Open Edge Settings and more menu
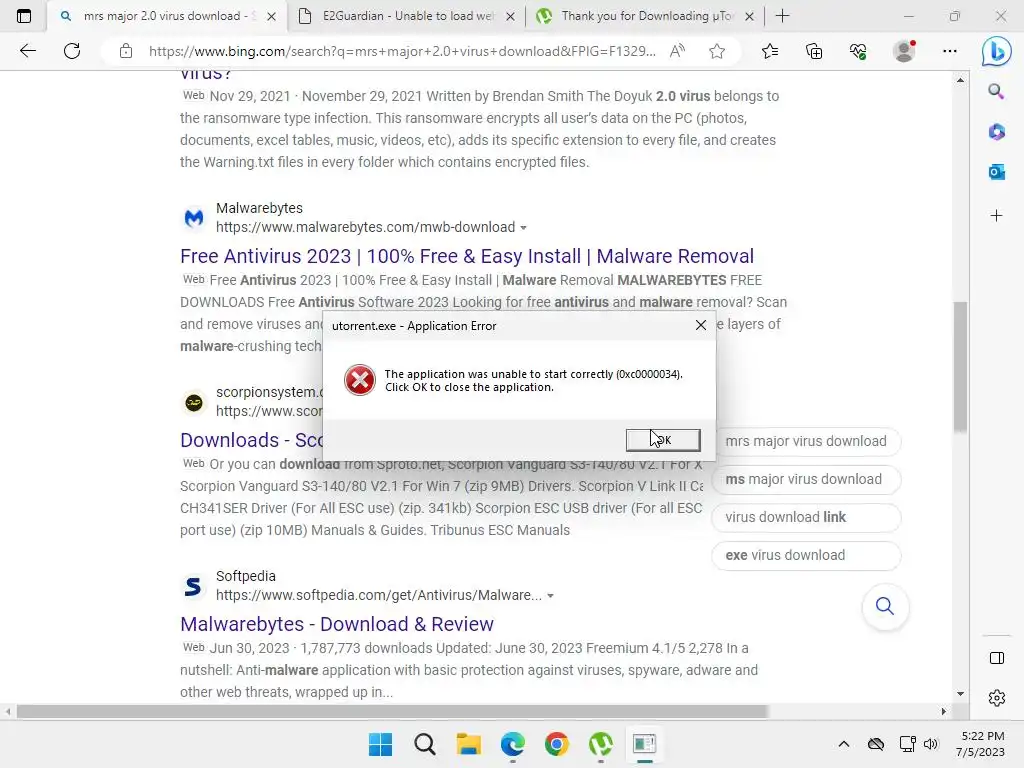The height and width of the screenshot is (768, 1024). coord(950,51)
